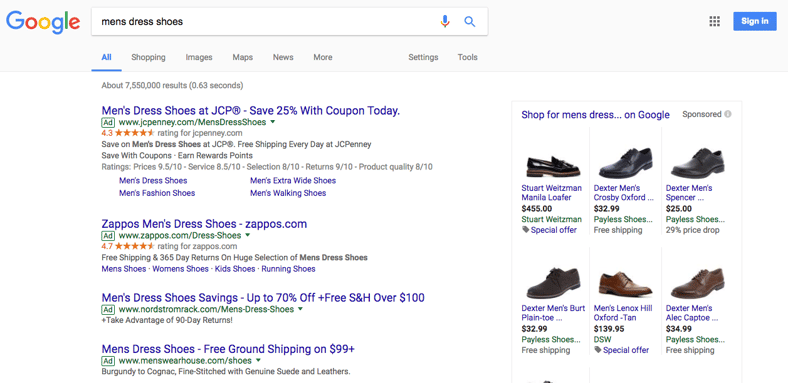This screenshot has width=788, height=383.
Task: Expand the menswearhouse.com URL dropdown arrow
Action: tap(258, 360)
